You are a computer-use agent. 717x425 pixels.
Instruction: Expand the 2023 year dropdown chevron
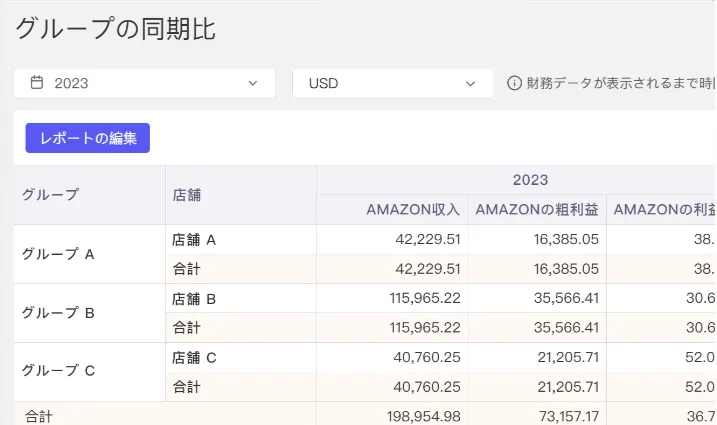click(253, 83)
